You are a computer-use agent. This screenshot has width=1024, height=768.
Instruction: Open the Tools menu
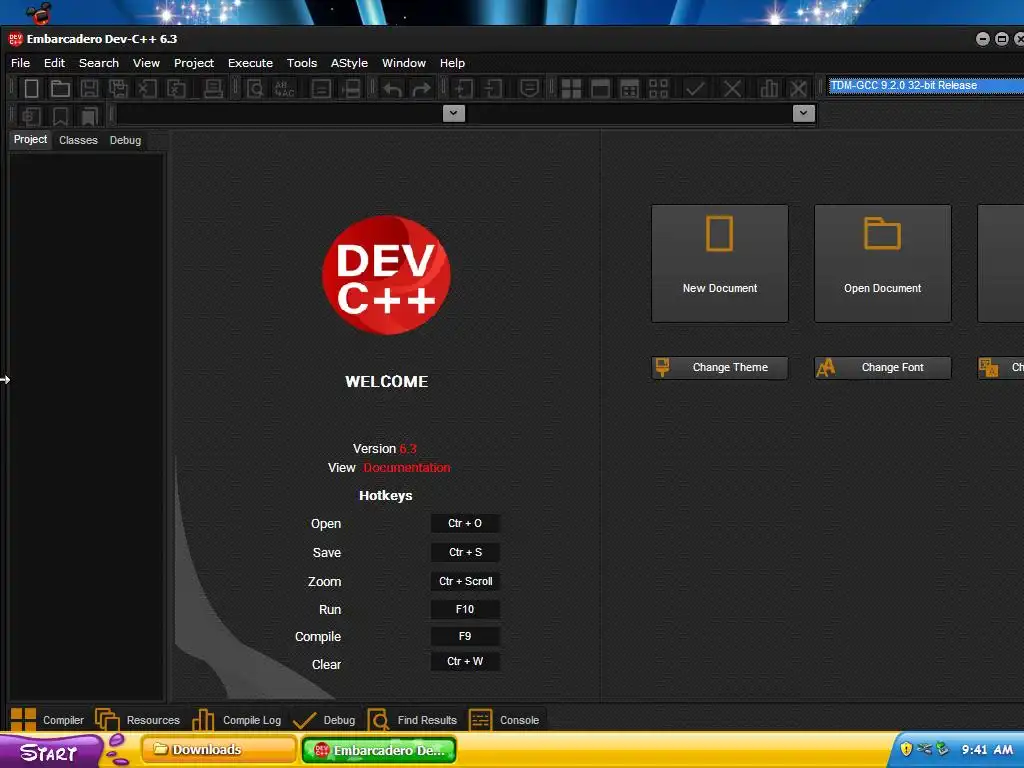tap(302, 63)
